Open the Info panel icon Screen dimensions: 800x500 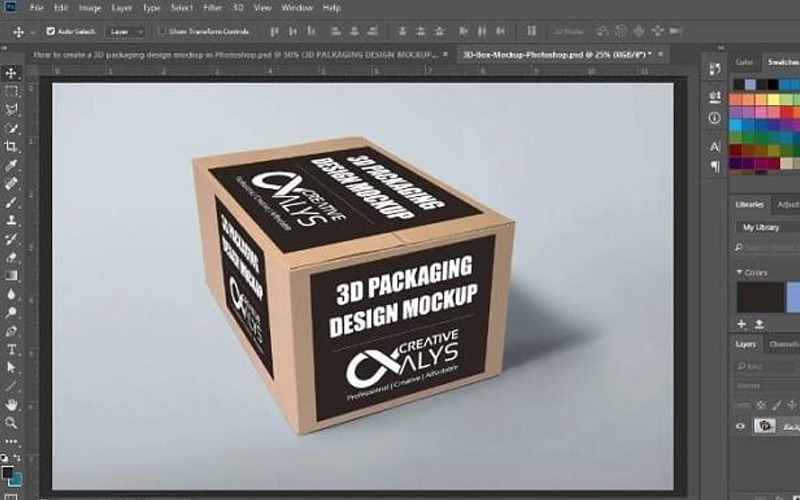(x=715, y=118)
